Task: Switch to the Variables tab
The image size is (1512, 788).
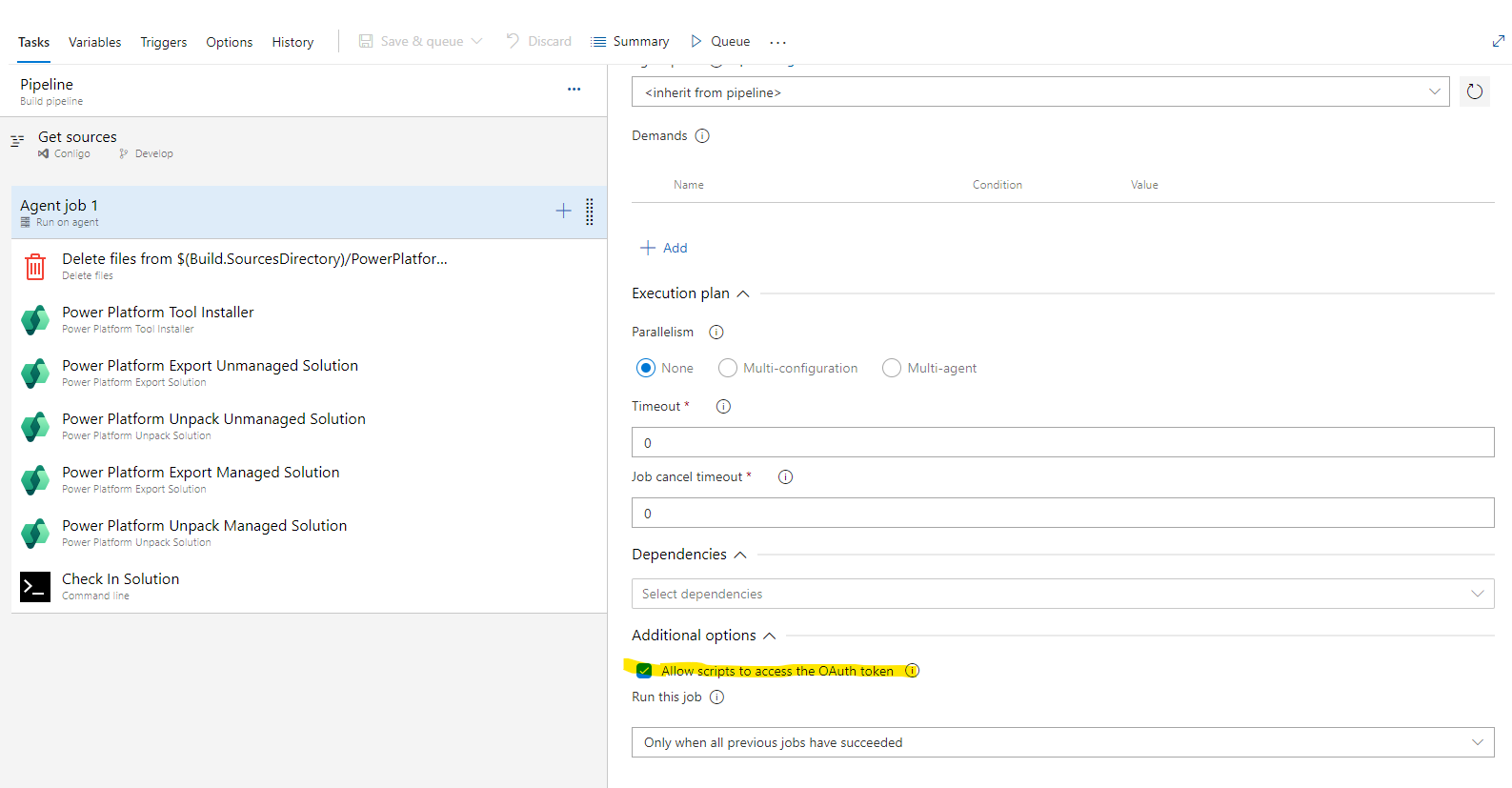Action: [94, 42]
